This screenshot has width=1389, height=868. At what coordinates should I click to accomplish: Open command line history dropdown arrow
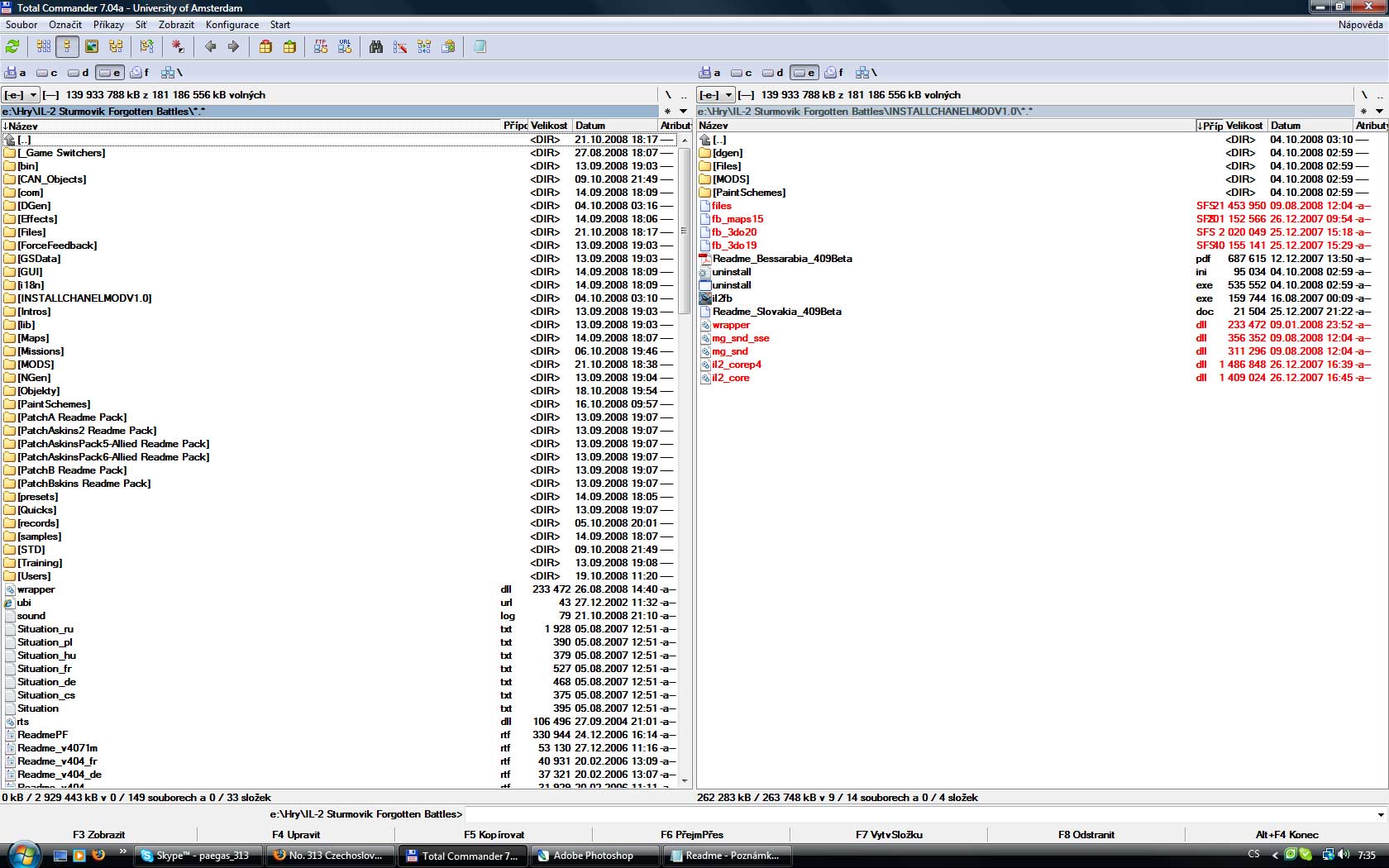[1381, 814]
